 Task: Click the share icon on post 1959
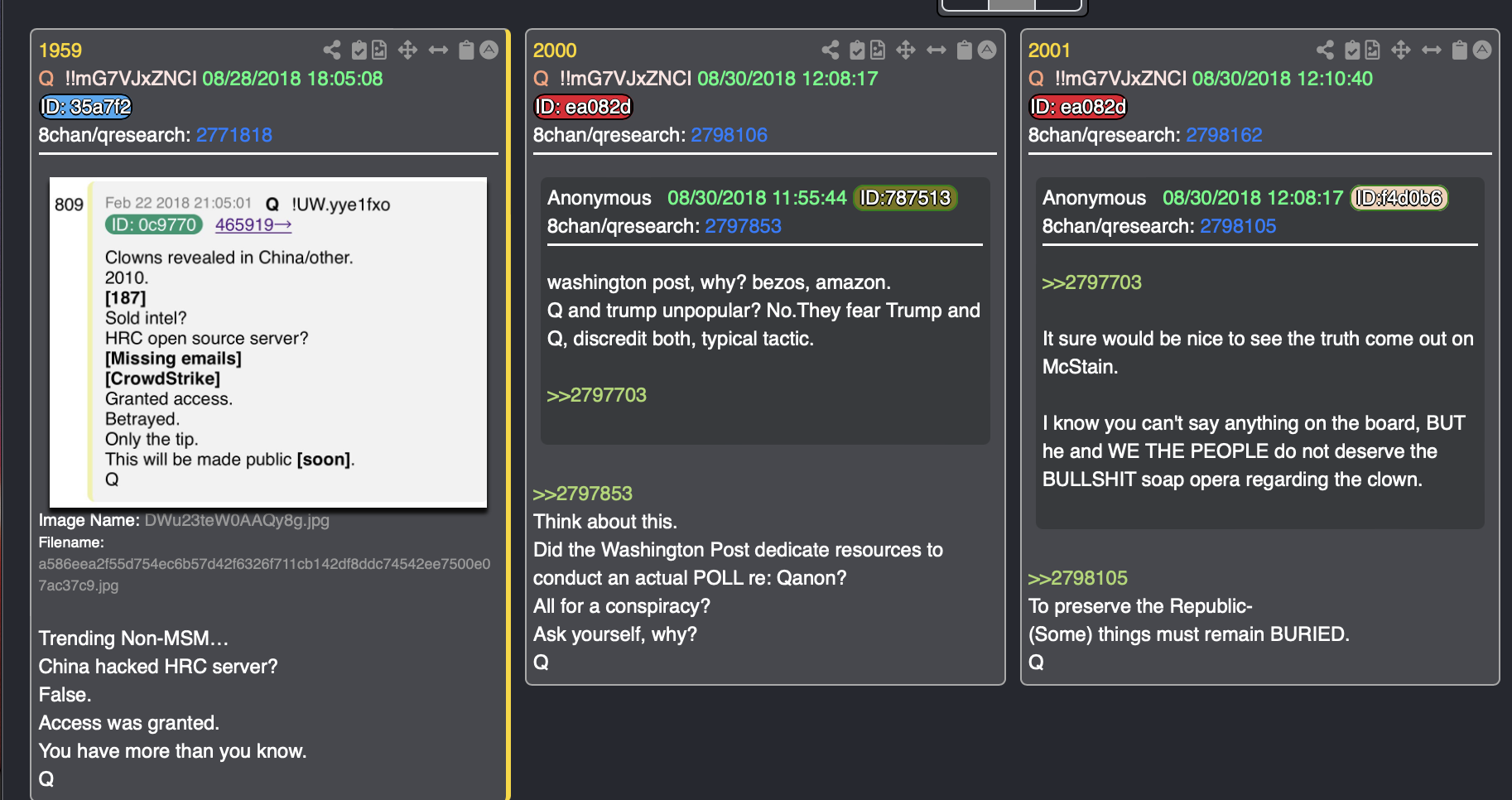[x=332, y=51]
